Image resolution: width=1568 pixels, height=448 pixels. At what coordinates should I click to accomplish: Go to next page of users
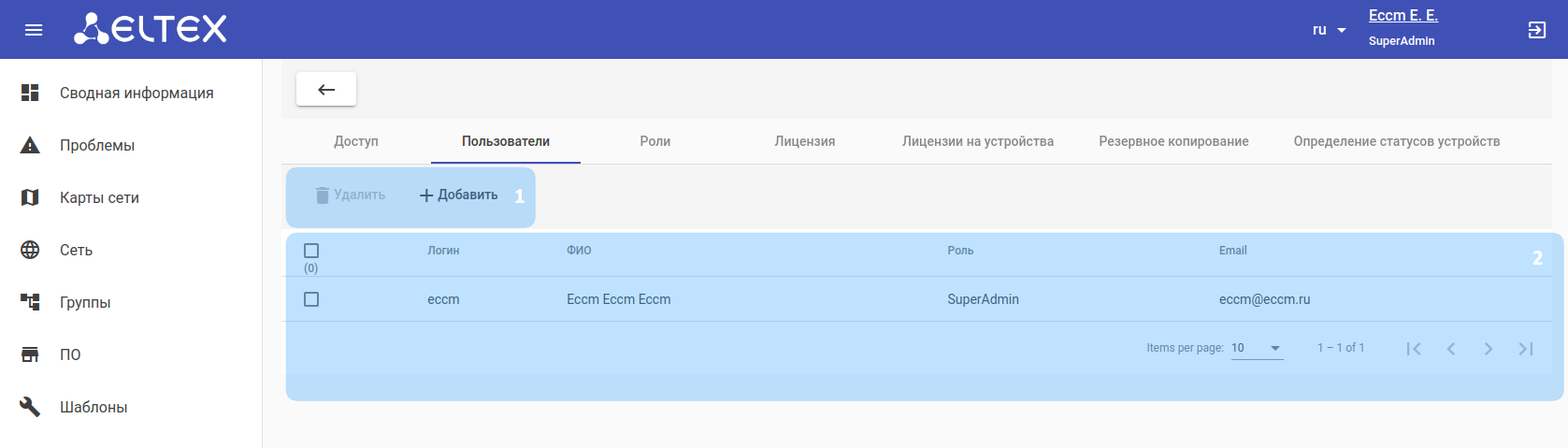[1489, 349]
